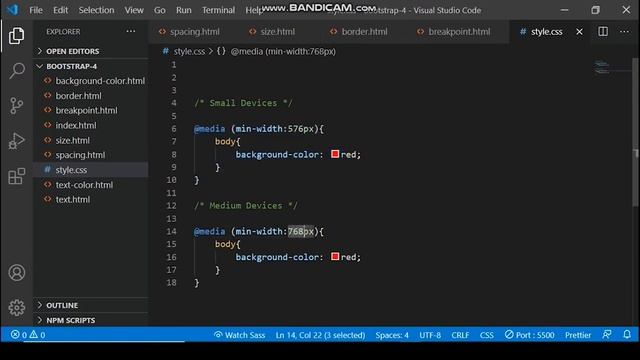Viewport: 640px width, 360px height.
Task: Open size.html in the explorer
Action: (91, 140)
